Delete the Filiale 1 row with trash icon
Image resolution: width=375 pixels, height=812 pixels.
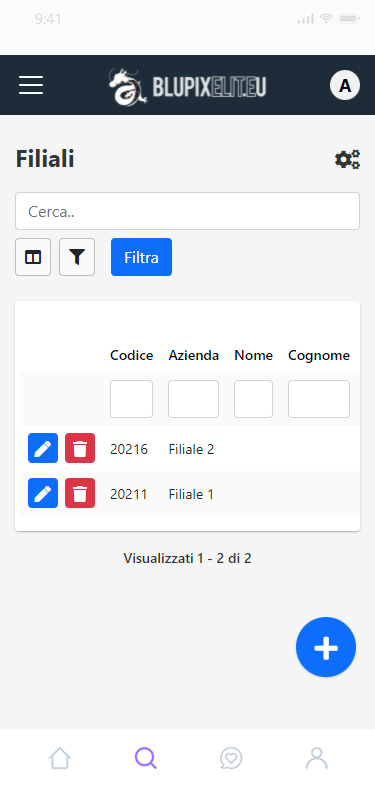tap(80, 494)
